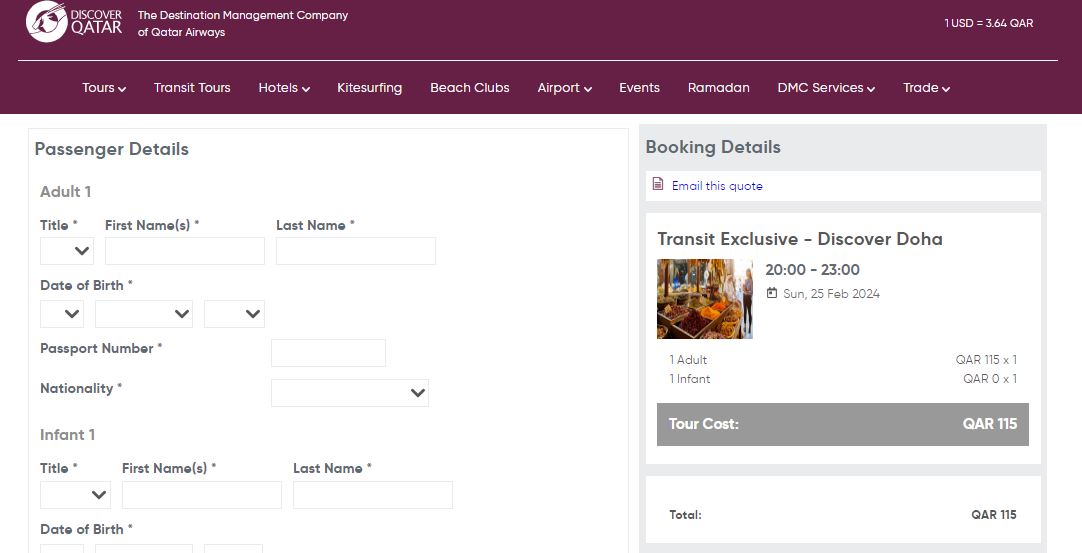The width and height of the screenshot is (1082, 553).
Task: Select Infant 1 Title dropdown
Action: (x=75, y=494)
